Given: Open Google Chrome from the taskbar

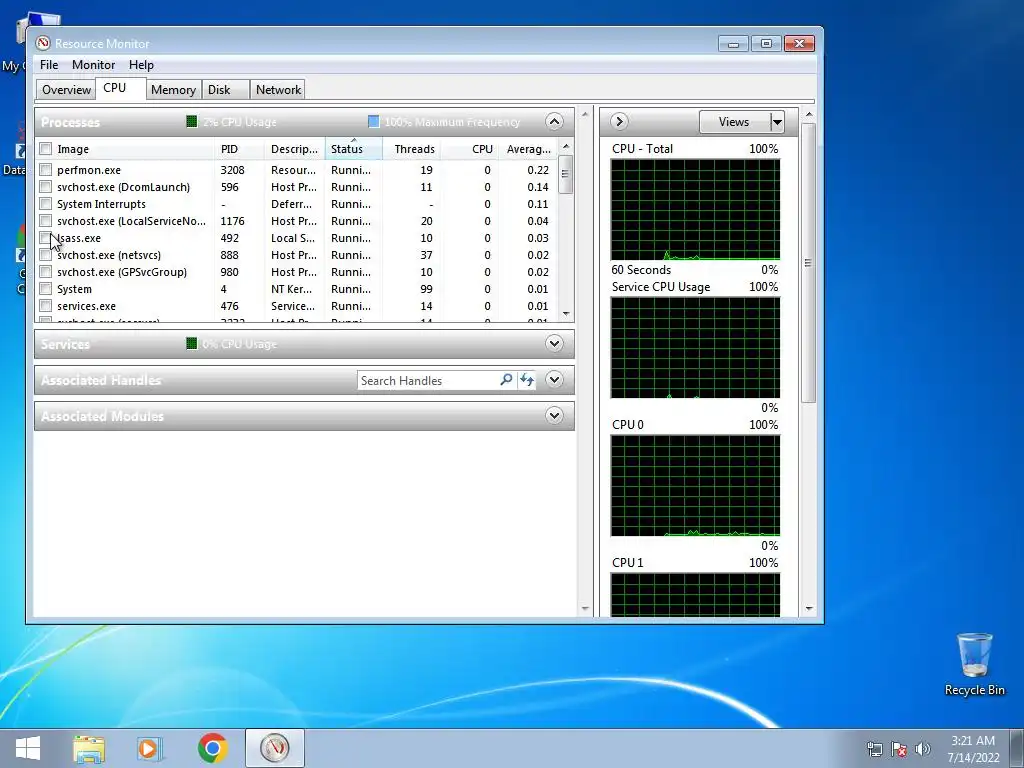Looking at the screenshot, I should pos(212,748).
